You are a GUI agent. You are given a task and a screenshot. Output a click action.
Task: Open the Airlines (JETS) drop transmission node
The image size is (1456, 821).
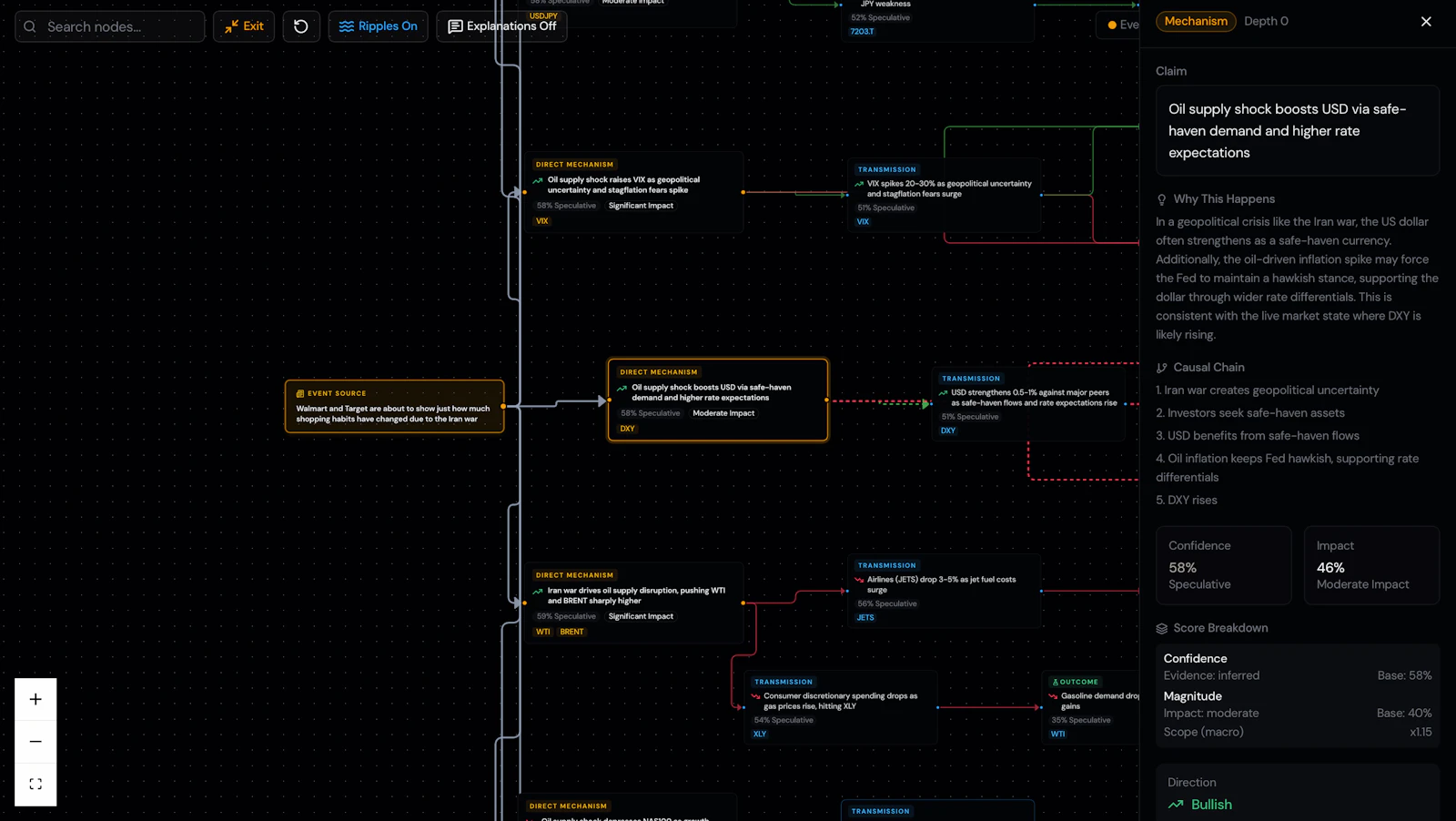(943, 591)
